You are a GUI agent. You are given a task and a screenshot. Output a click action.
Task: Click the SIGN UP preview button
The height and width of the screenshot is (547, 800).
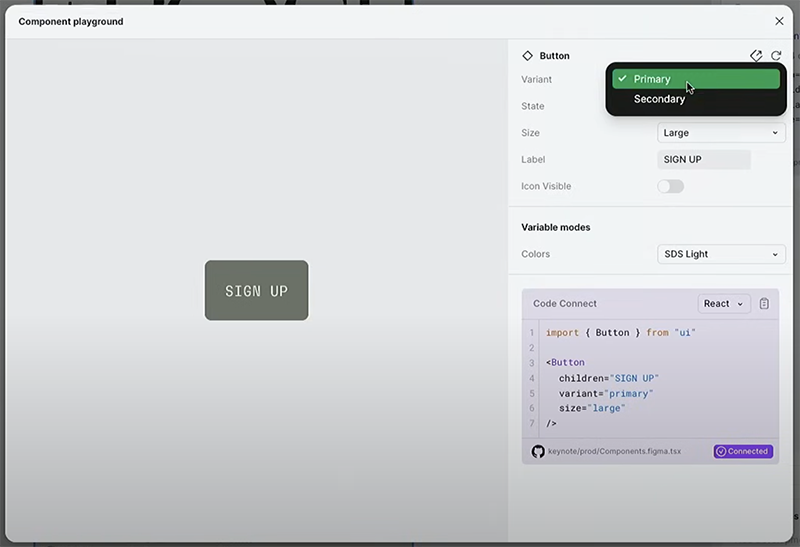coord(257,290)
